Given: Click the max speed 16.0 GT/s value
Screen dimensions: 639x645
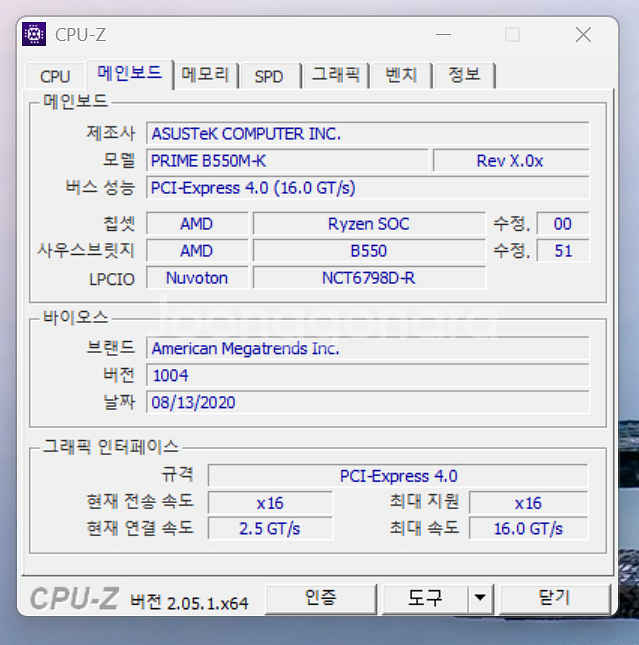Looking at the screenshot, I should (x=529, y=528).
